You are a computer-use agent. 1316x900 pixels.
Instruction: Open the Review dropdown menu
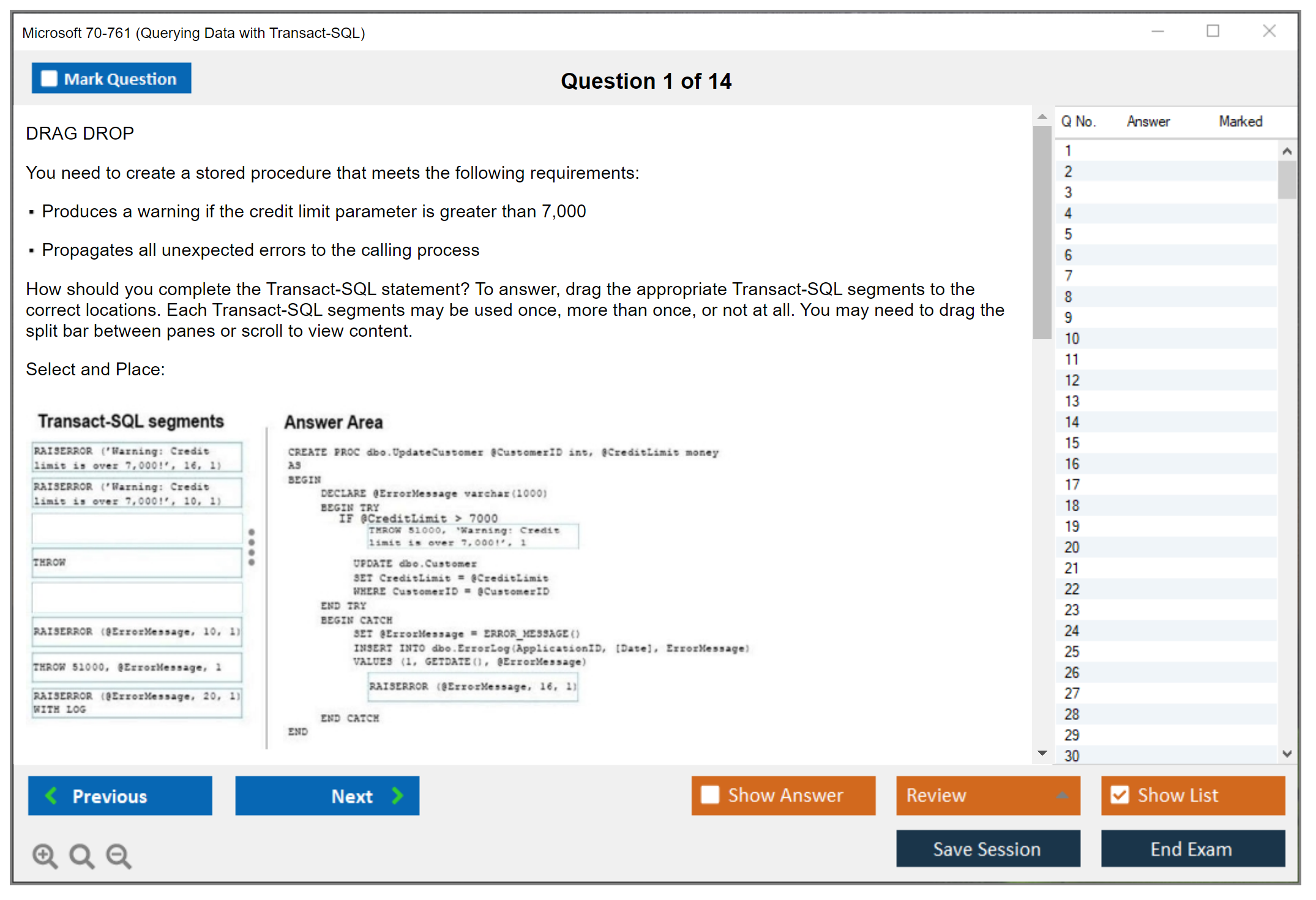1061,795
